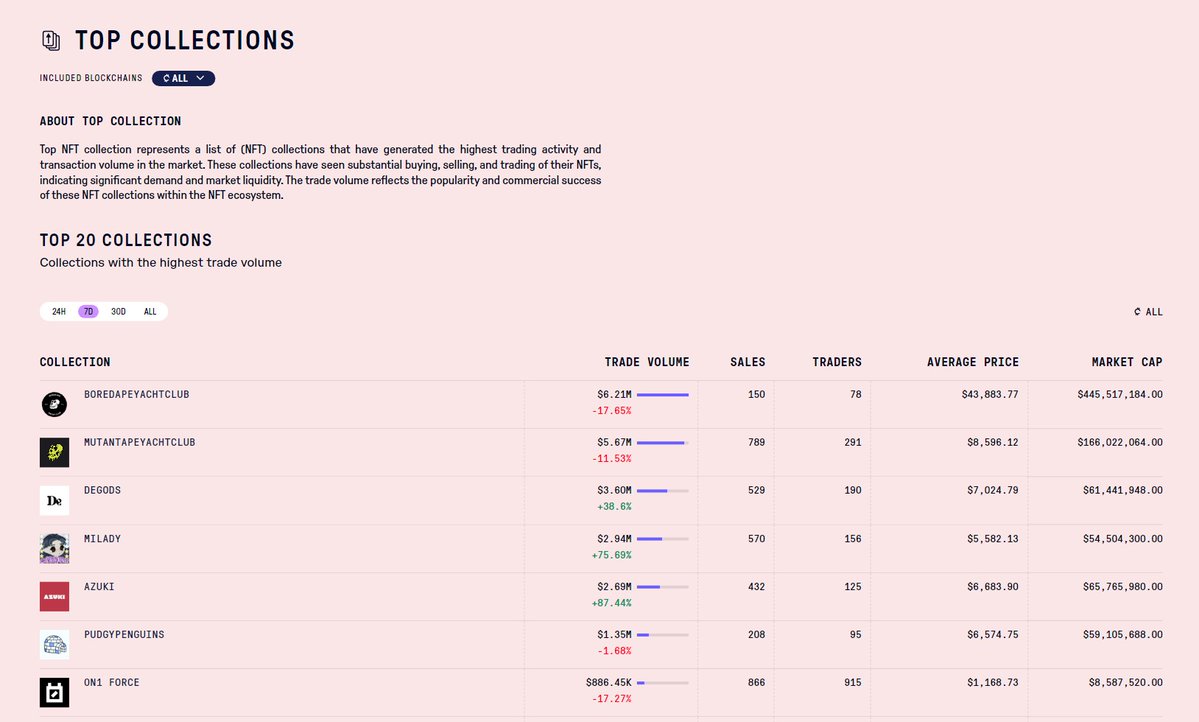The width and height of the screenshot is (1199, 722).
Task: Click the $43,883.77 average price
Action: point(990,395)
